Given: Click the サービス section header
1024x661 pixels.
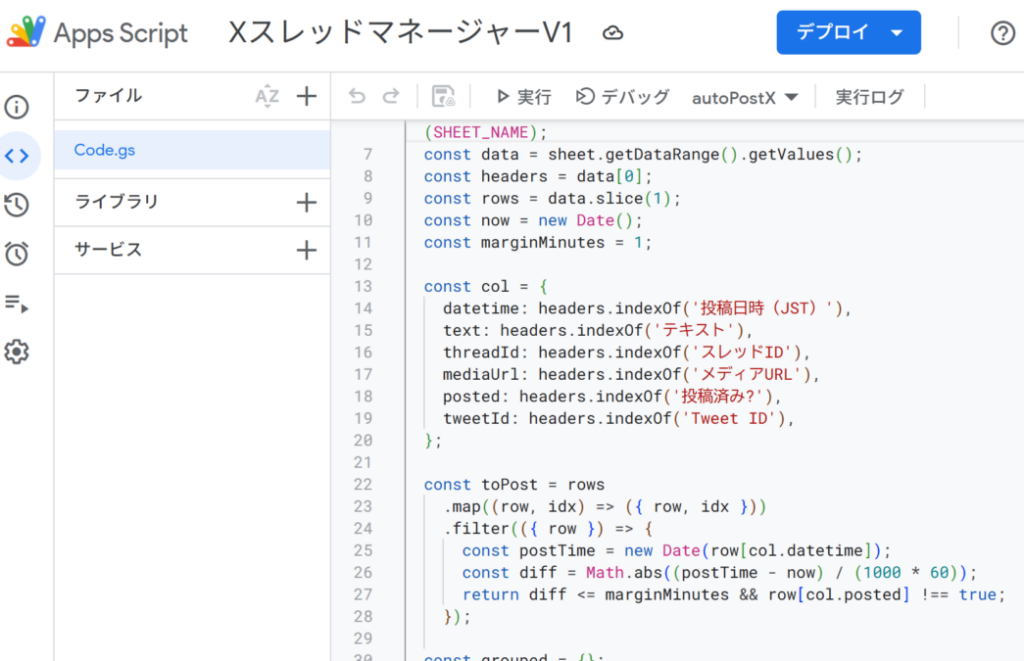Looking at the screenshot, I should tap(108, 250).
